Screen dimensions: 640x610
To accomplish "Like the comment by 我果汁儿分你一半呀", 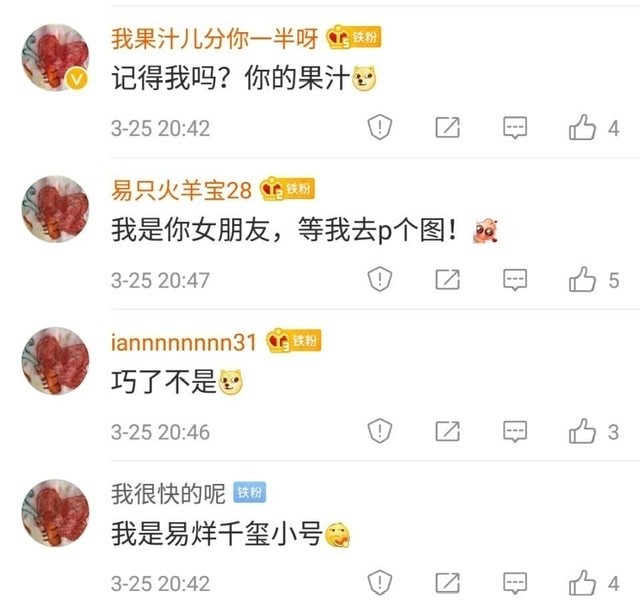I will [582, 127].
